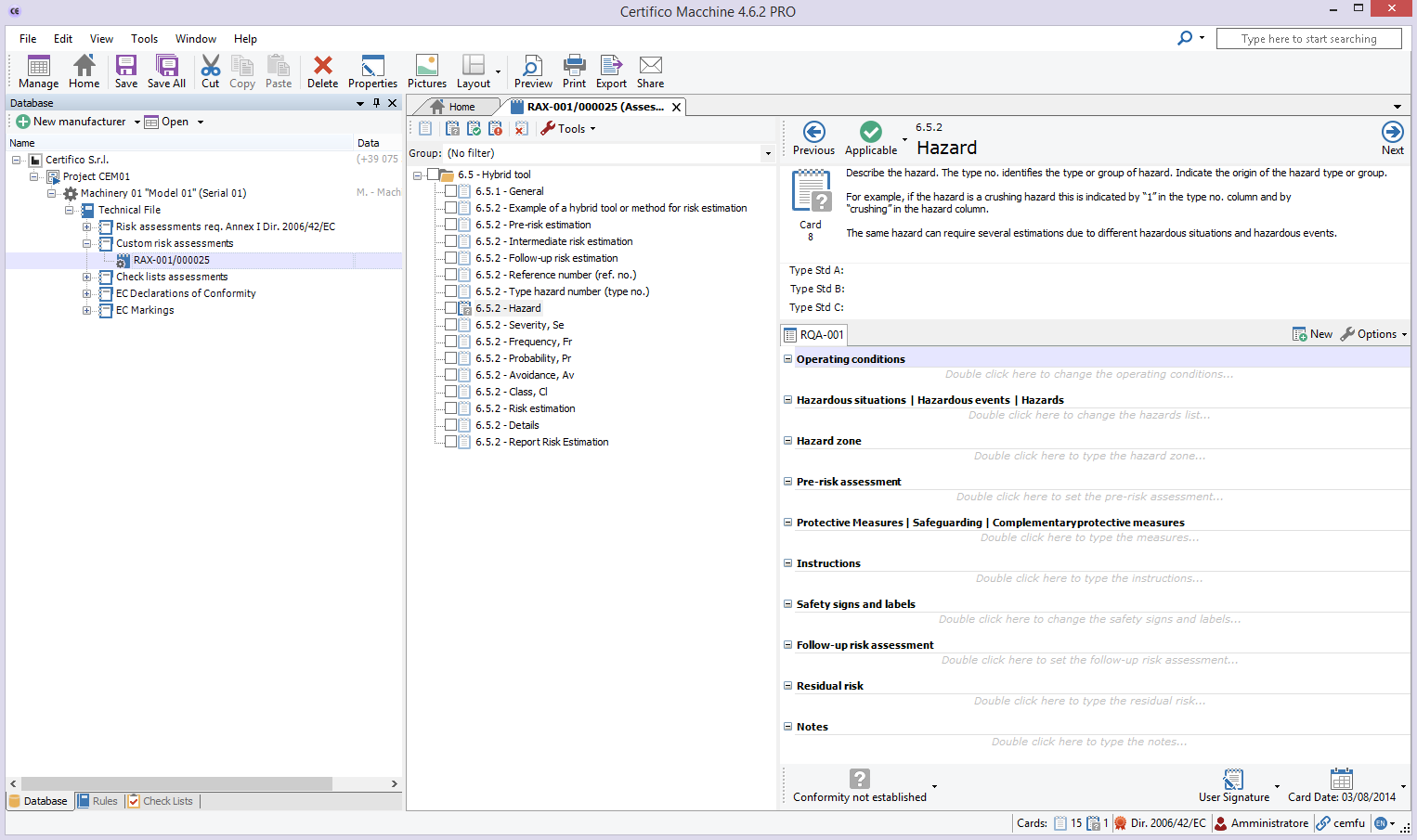The image size is (1417, 840).
Task: Click the search magnifier icon
Action: tap(1185, 38)
